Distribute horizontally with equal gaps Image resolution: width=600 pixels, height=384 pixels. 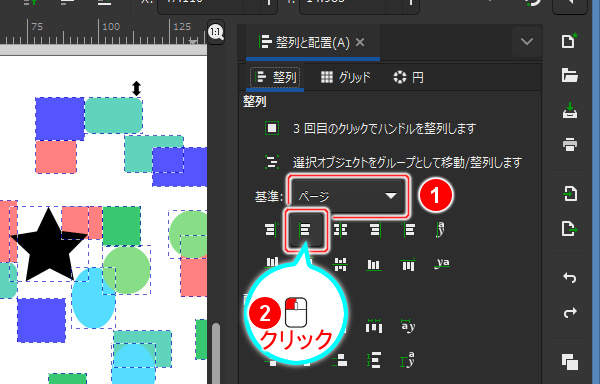point(374,326)
